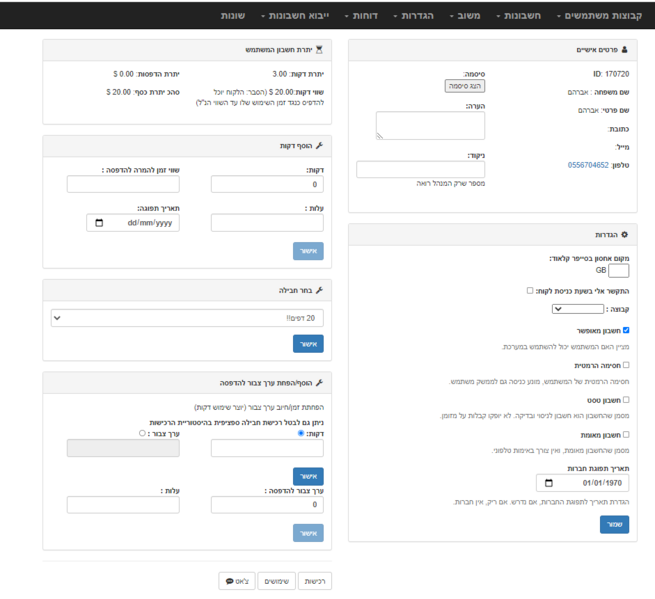Screen dimensions: 655x599
Task: Click the wrench icon beside הוסף/הפחת ערך צבור להדפסה
Action: [319, 383]
